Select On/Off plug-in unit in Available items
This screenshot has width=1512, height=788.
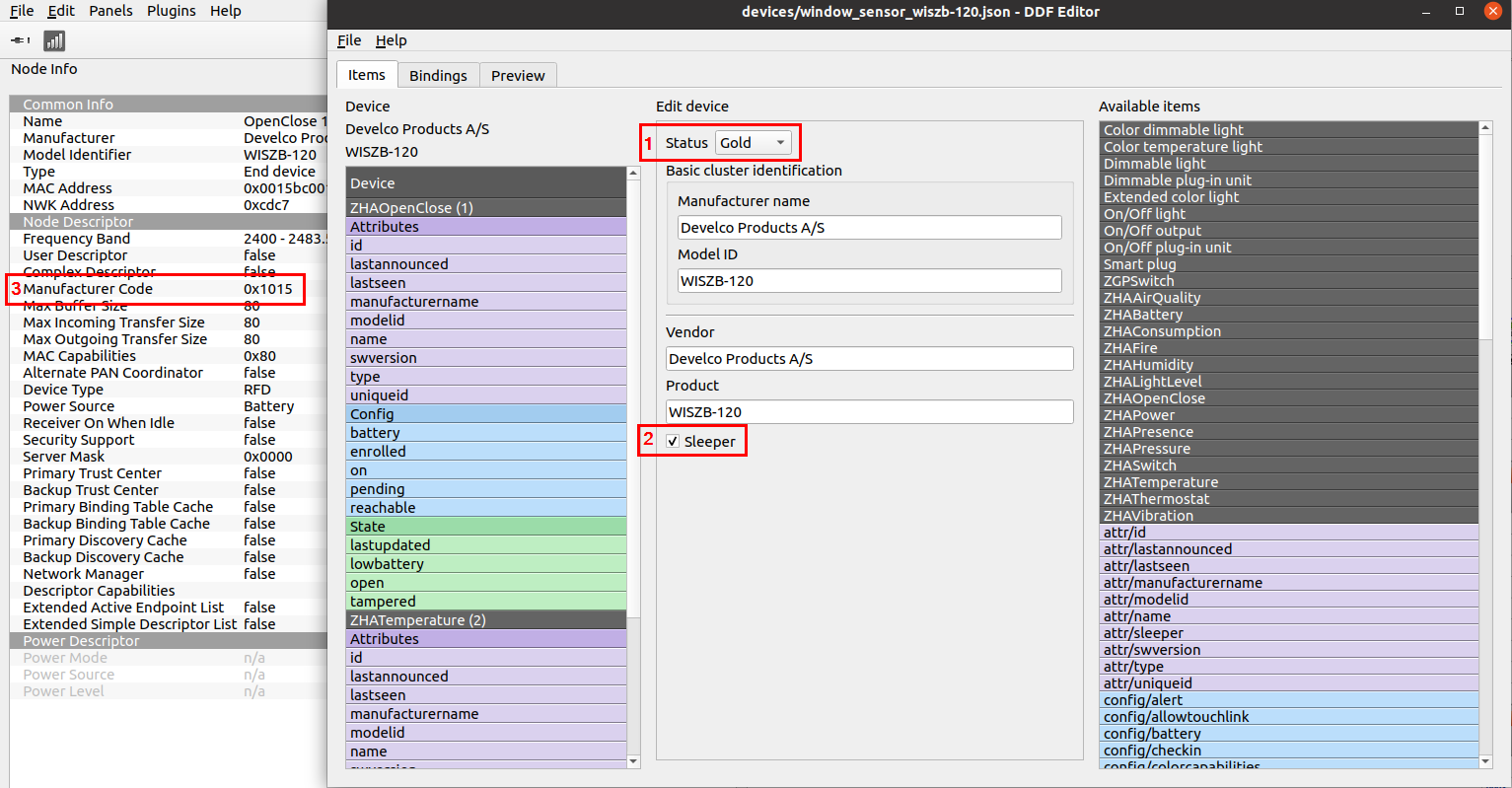tap(1289, 248)
